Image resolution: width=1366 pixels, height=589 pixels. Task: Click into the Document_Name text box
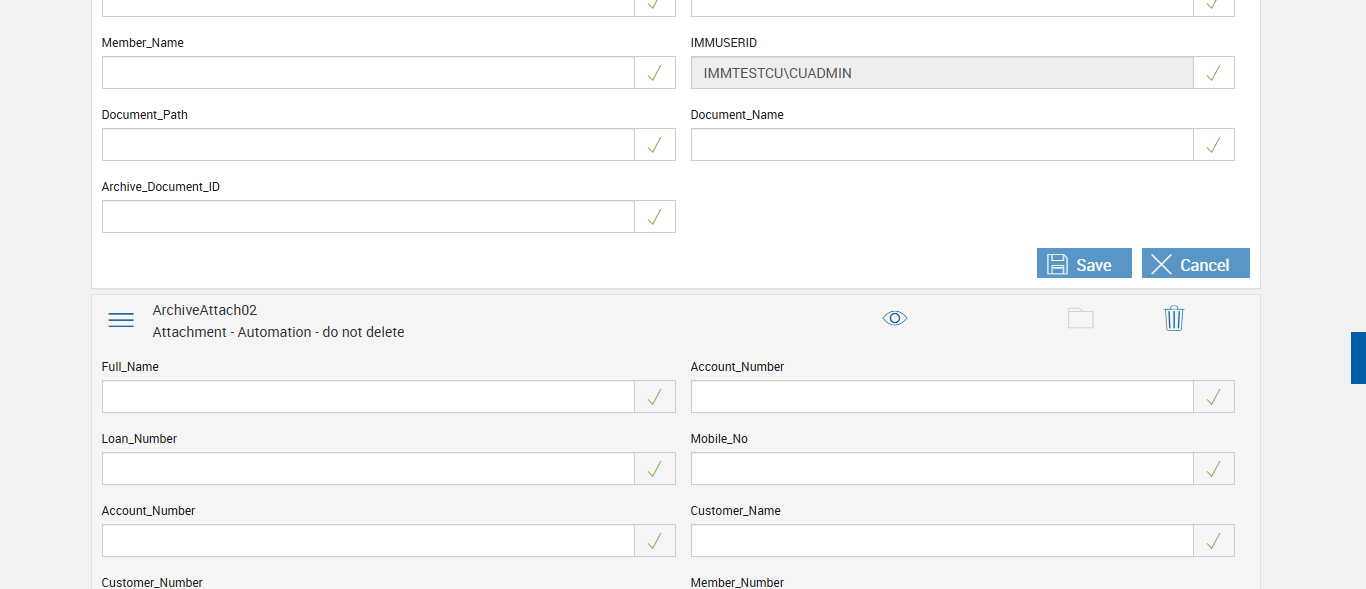pyautogui.click(x=941, y=145)
